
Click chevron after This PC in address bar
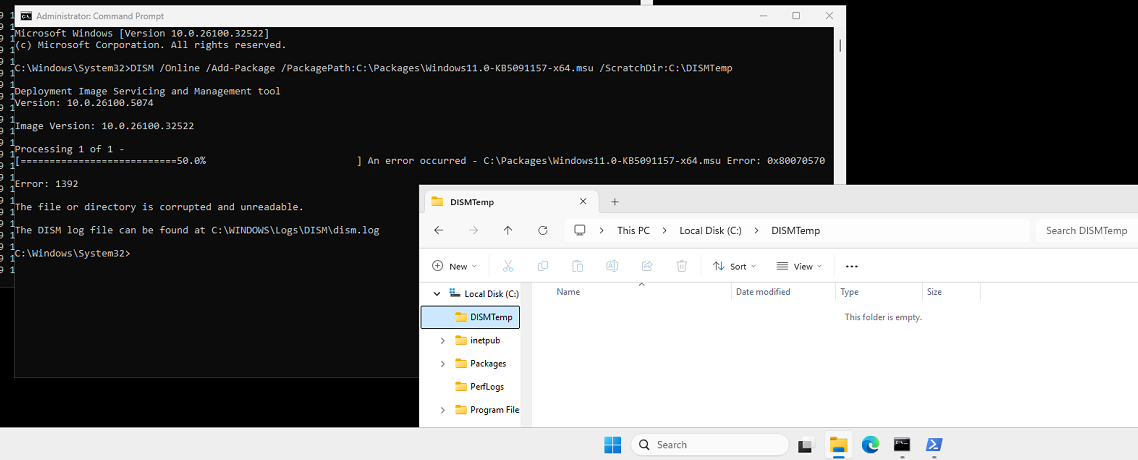point(665,231)
